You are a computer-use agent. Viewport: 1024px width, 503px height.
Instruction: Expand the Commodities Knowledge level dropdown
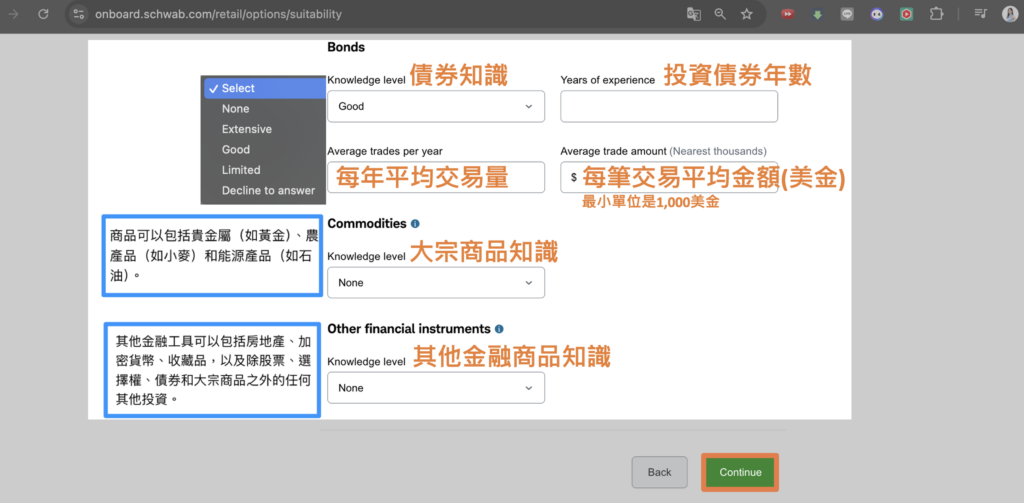click(x=436, y=283)
